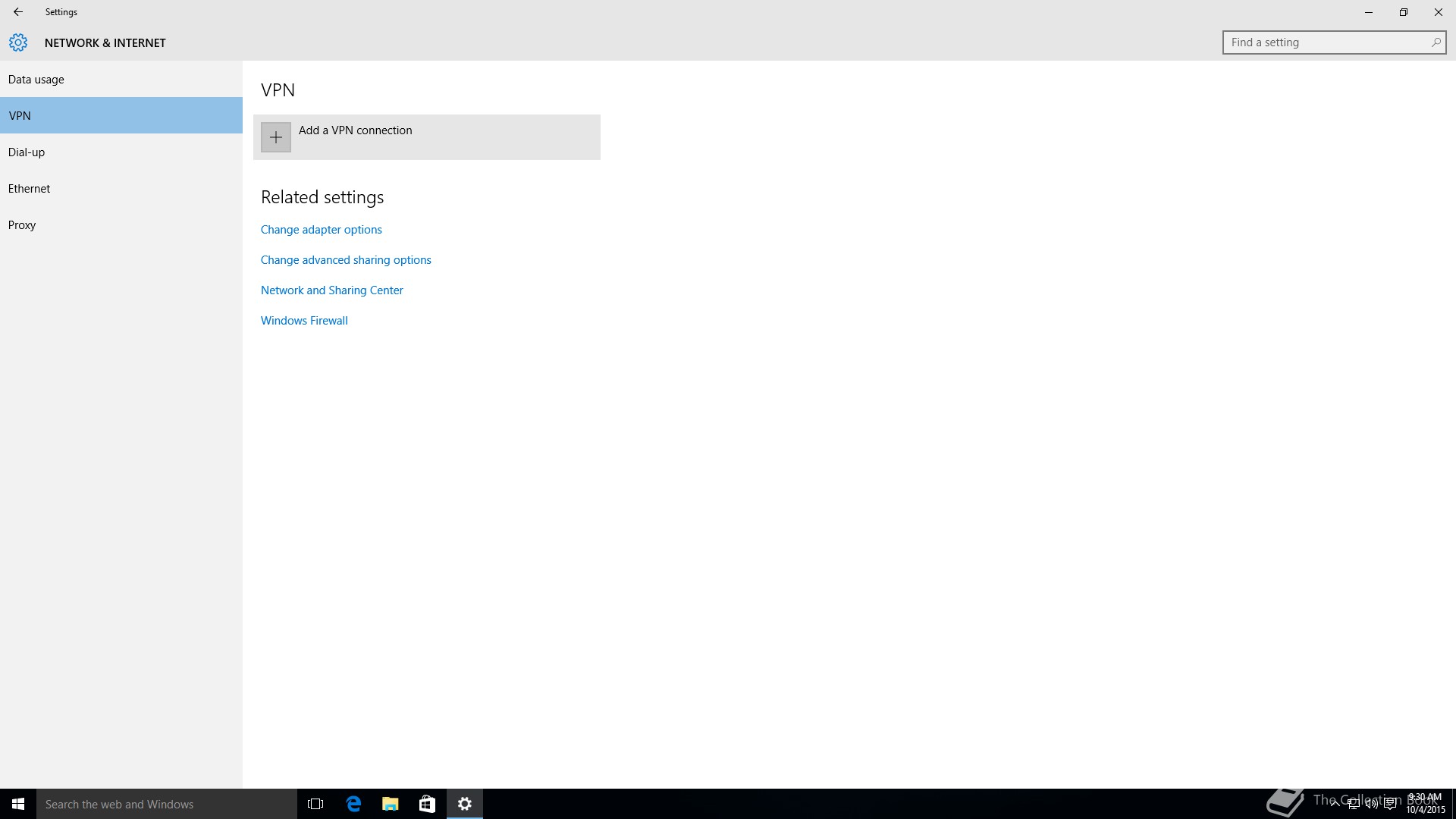Open the Proxy settings page
This screenshot has height=819, width=1456.
[22, 224]
